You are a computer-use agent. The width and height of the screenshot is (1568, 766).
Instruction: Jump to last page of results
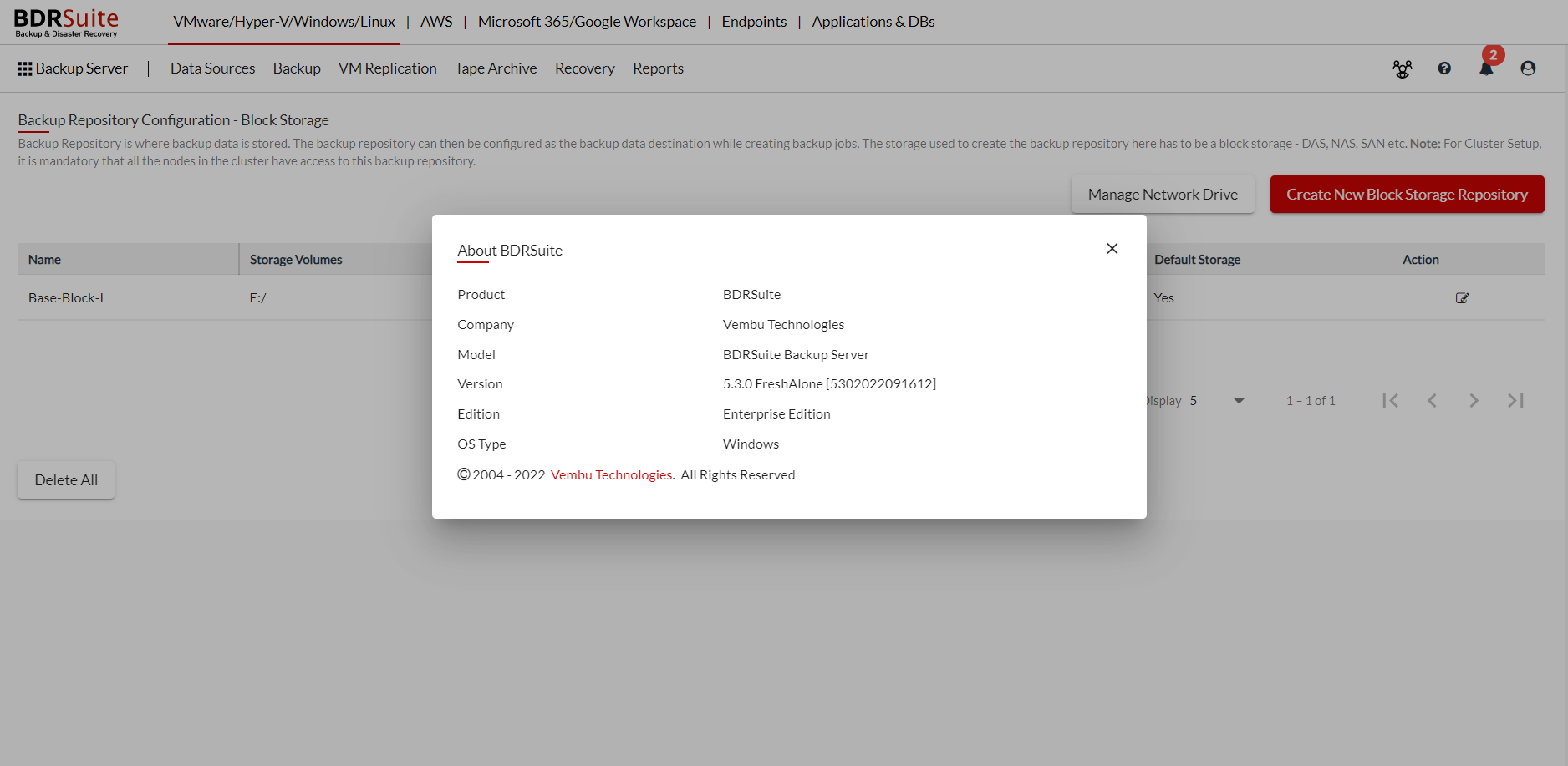[x=1515, y=401]
